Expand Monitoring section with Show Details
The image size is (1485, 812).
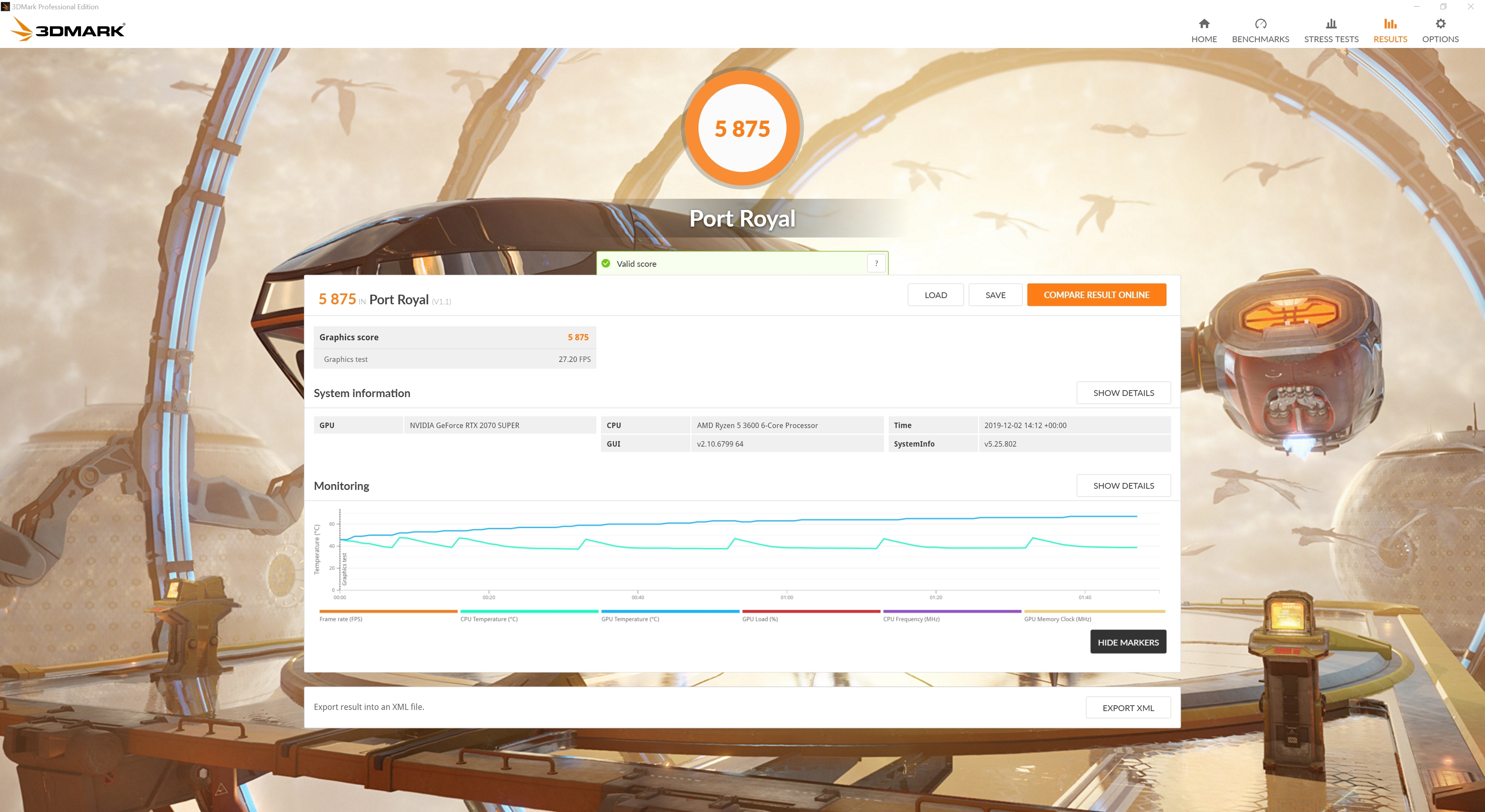pyautogui.click(x=1123, y=485)
